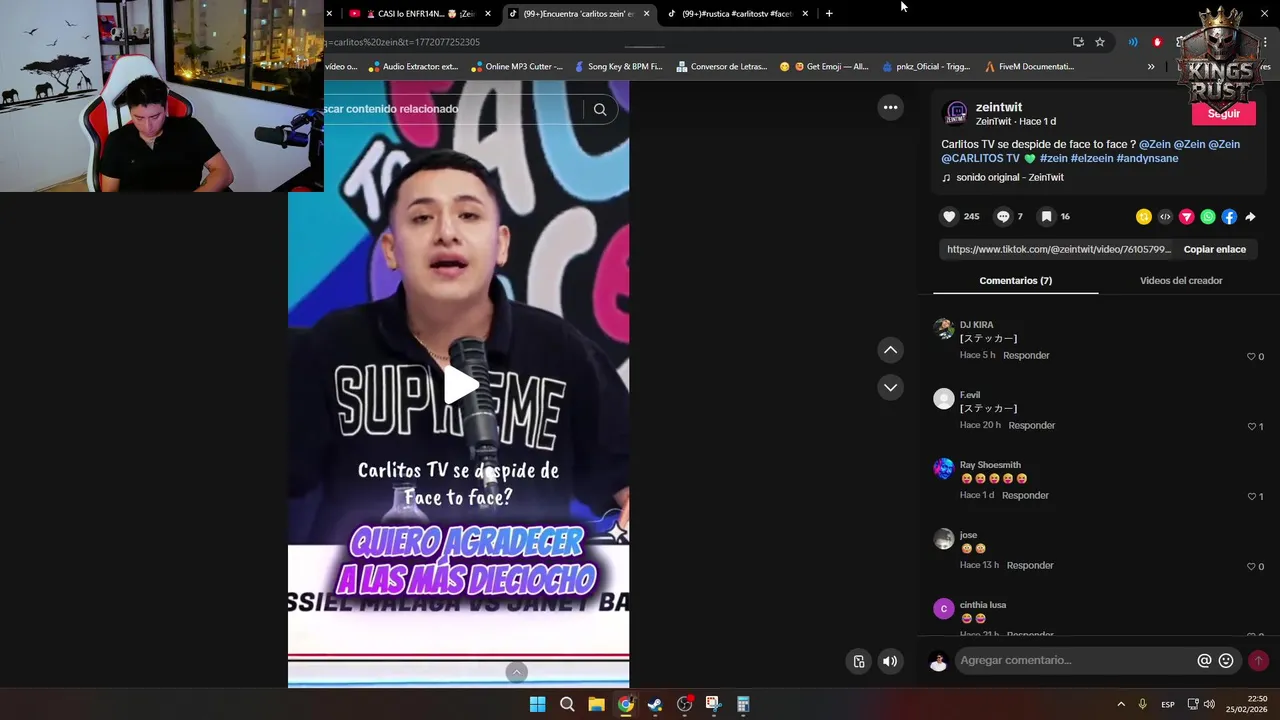Insert a mention with @ icon
Viewport: 1280px width, 720px height.
[x=1204, y=661]
